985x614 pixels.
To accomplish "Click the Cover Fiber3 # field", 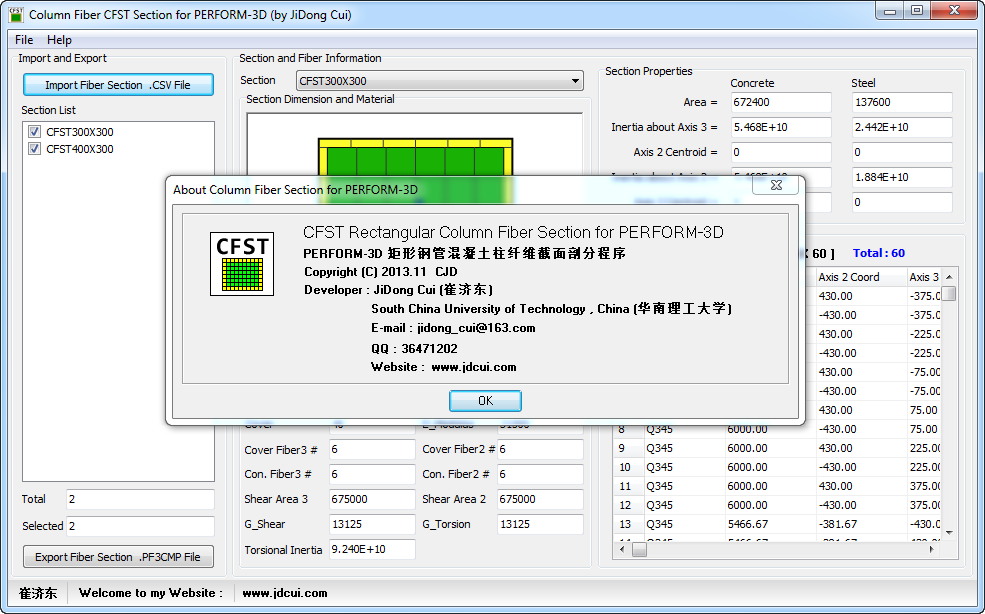I will (372, 449).
